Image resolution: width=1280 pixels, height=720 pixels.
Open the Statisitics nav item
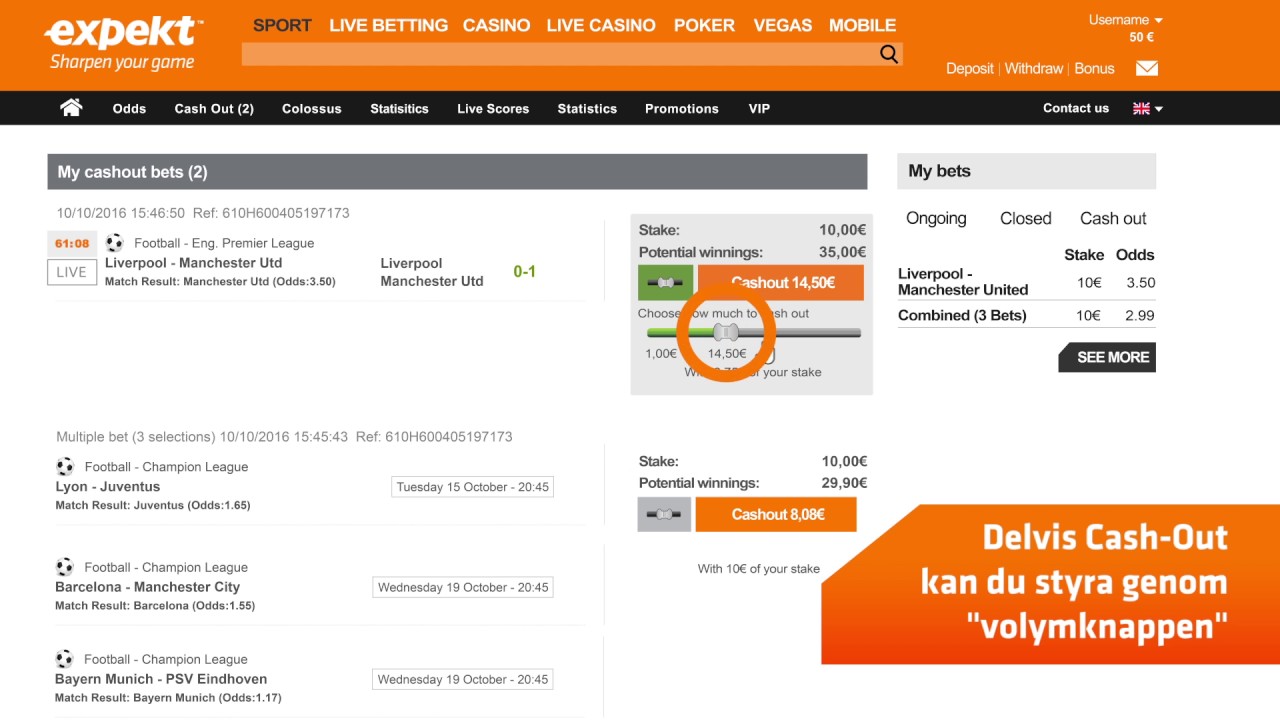(399, 108)
